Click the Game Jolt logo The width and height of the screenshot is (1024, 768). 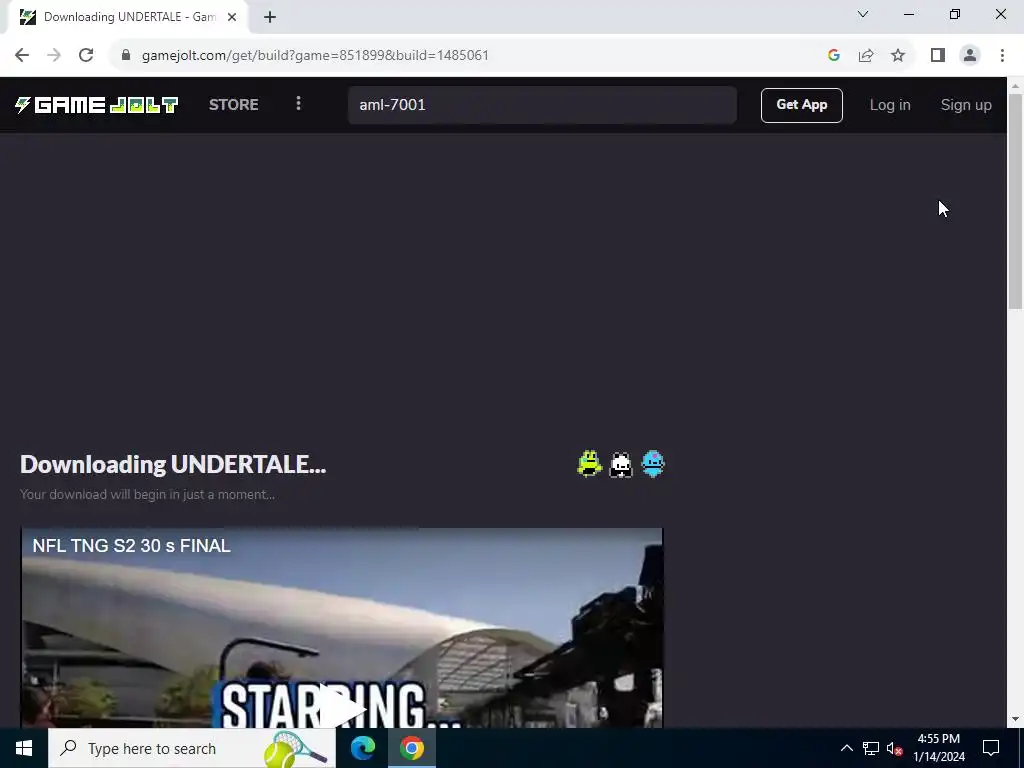coord(97,104)
